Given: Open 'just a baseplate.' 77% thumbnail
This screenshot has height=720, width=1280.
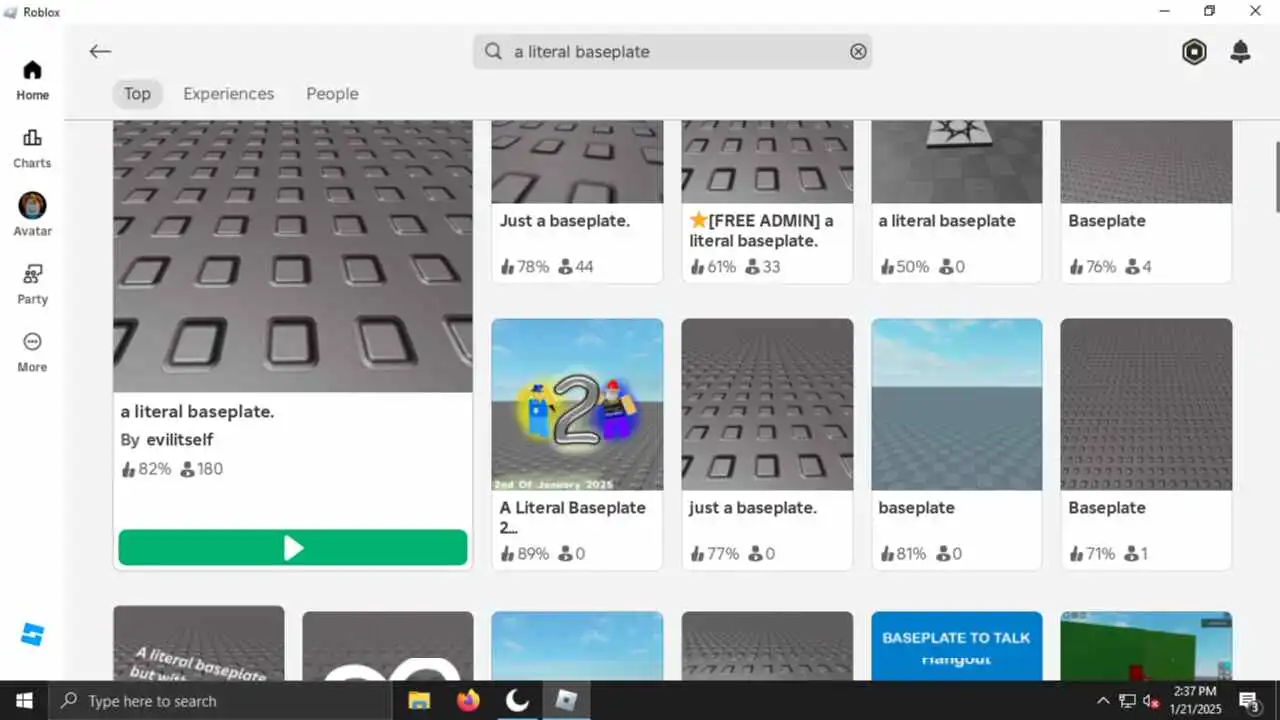Looking at the screenshot, I should tap(767, 404).
